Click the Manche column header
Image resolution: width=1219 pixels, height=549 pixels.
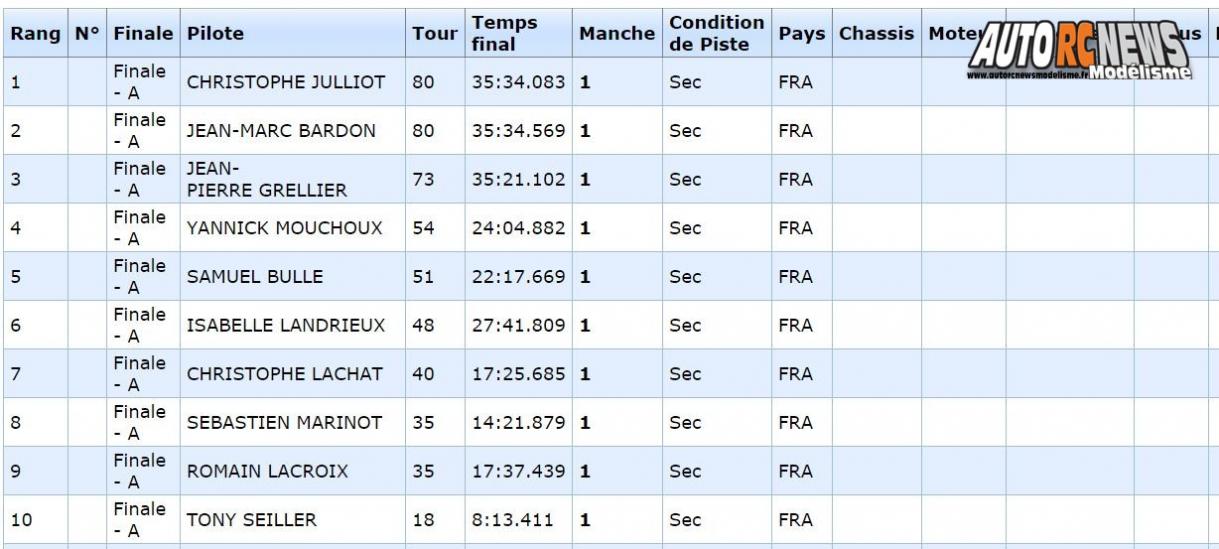coord(617,34)
